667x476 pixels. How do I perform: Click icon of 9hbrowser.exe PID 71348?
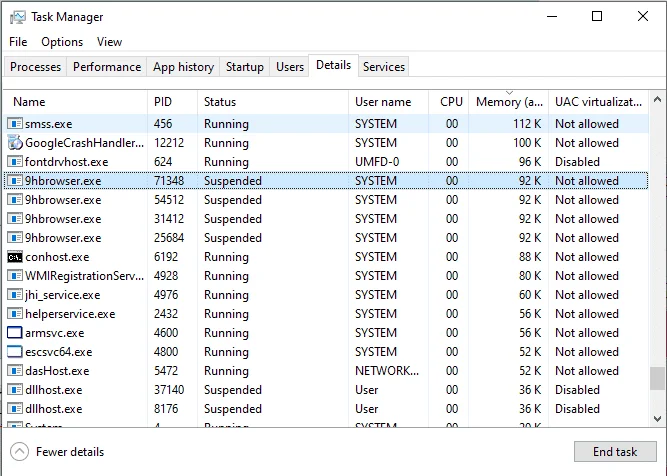[x=15, y=181]
